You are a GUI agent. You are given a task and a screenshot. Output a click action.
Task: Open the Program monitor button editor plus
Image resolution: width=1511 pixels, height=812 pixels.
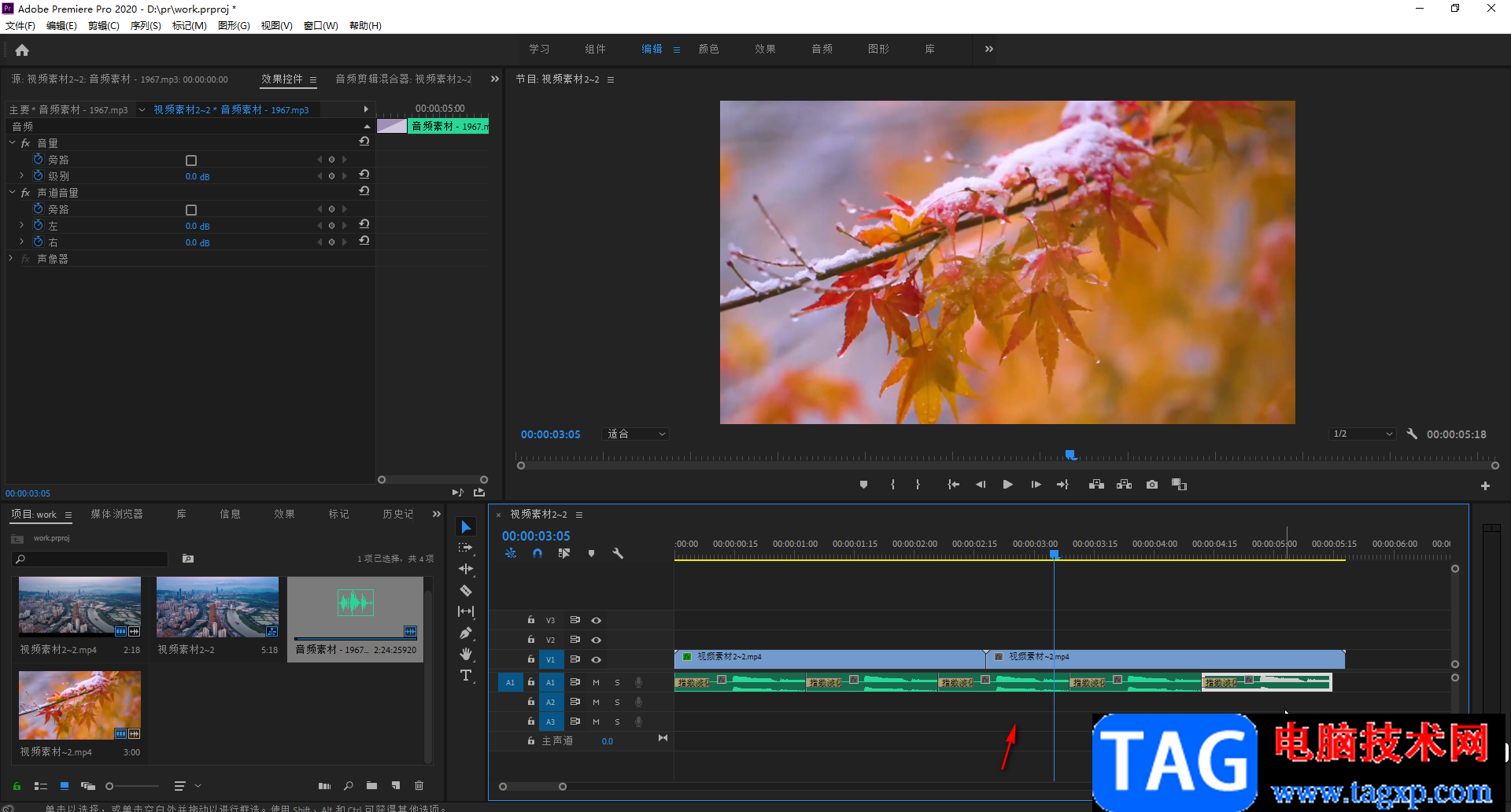[1485, 486]
